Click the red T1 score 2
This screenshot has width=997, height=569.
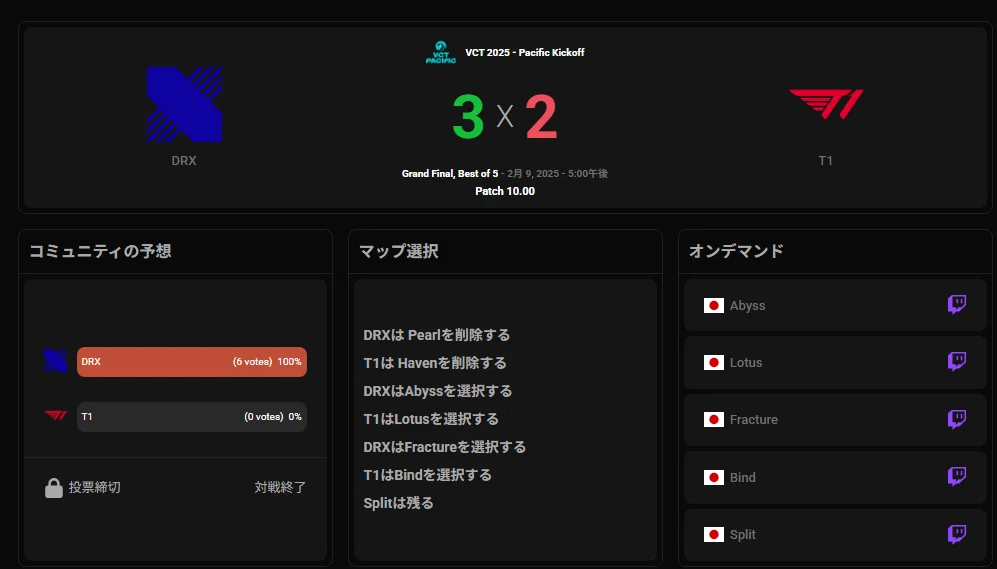pos(542,116)
